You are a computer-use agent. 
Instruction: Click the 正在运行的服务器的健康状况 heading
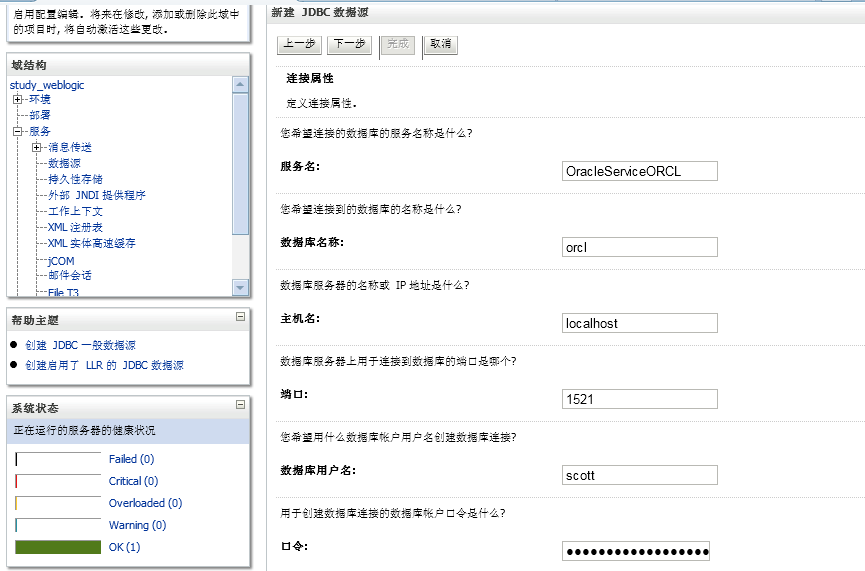(x=84, y=430)
